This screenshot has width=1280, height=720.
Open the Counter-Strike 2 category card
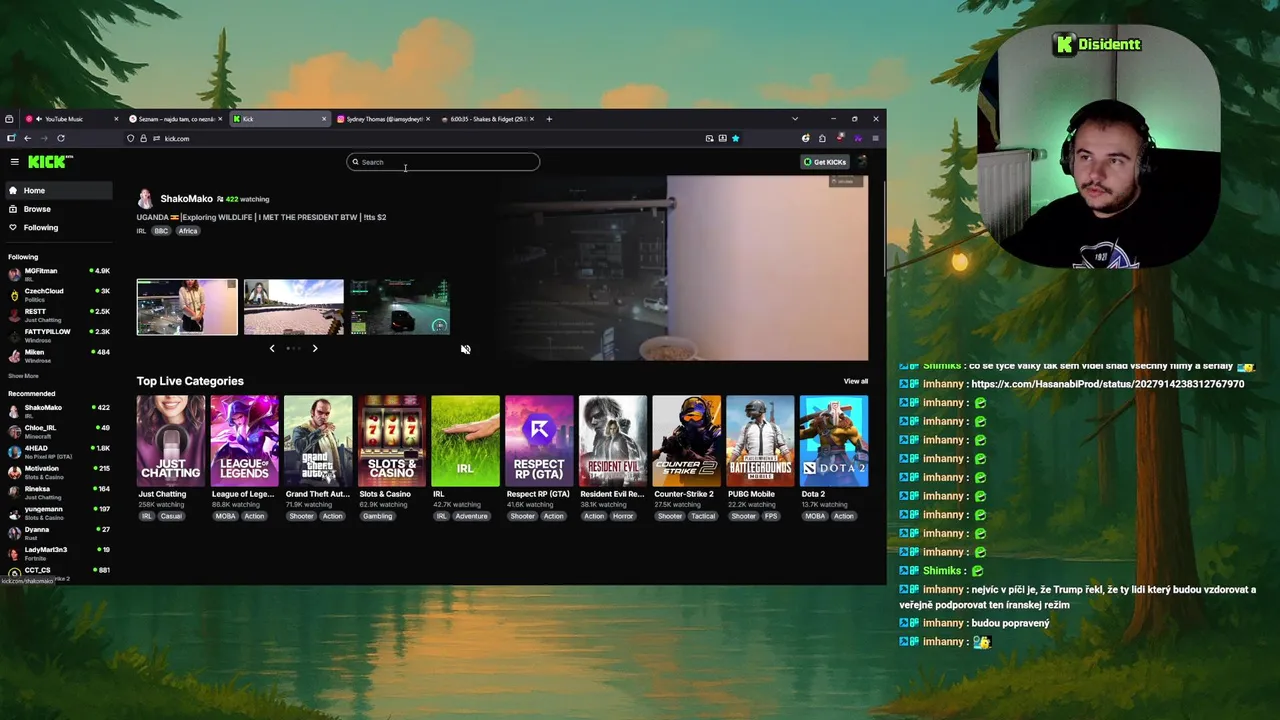click(686, 441)
